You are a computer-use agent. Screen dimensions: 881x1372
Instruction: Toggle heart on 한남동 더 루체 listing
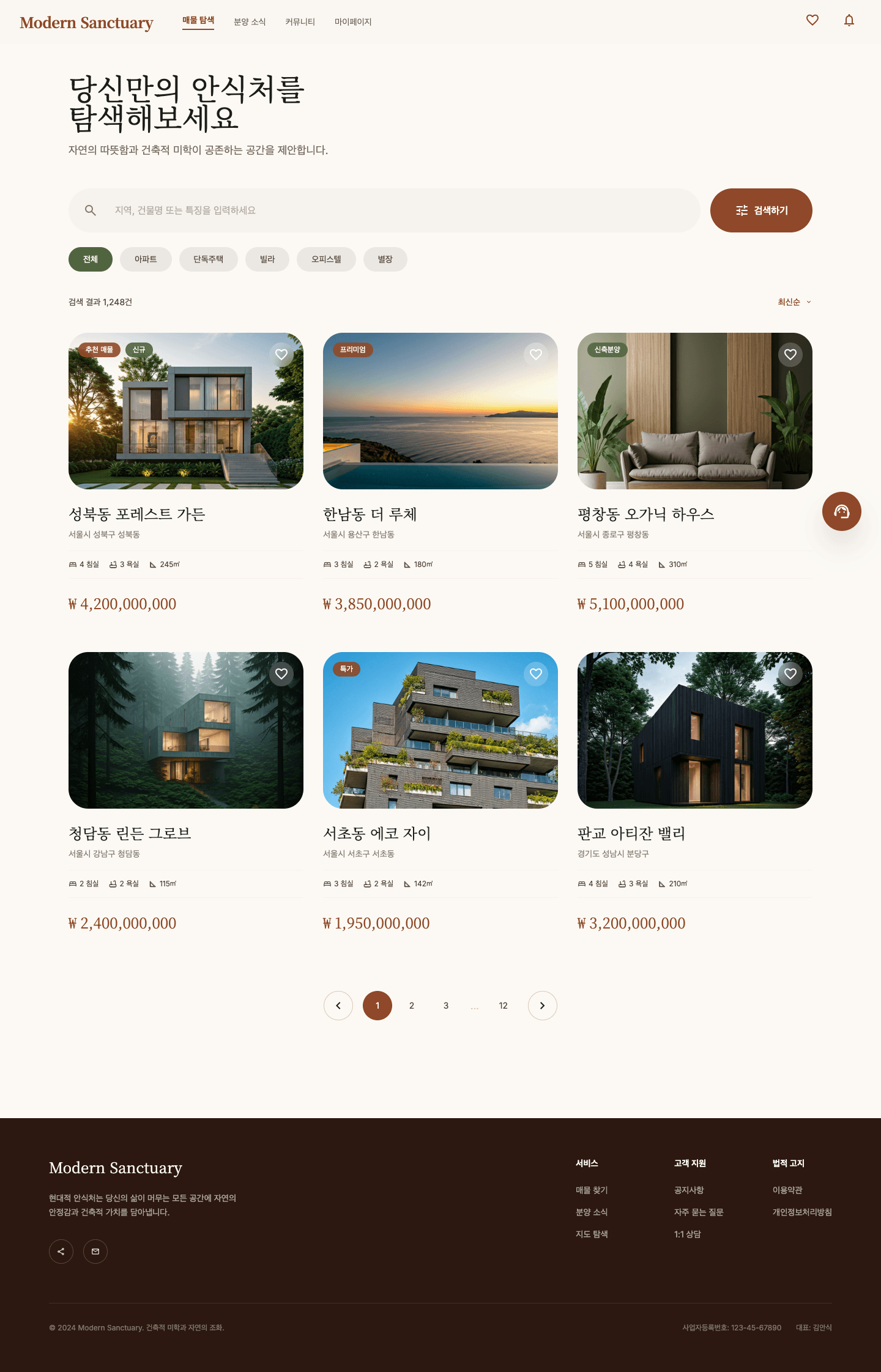(x=536, y=355)
